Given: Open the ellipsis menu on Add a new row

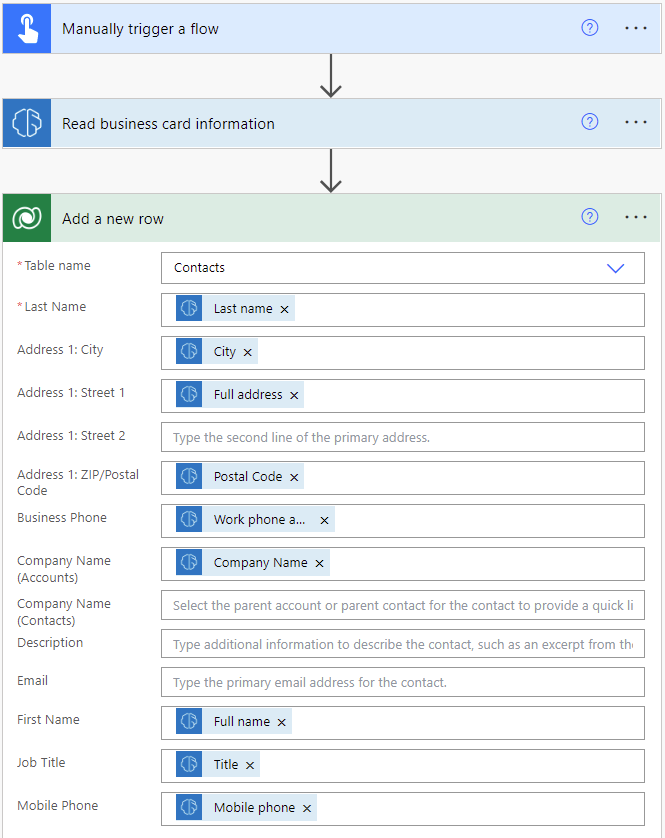Looking at the screenshot, I should click(636, 218).
